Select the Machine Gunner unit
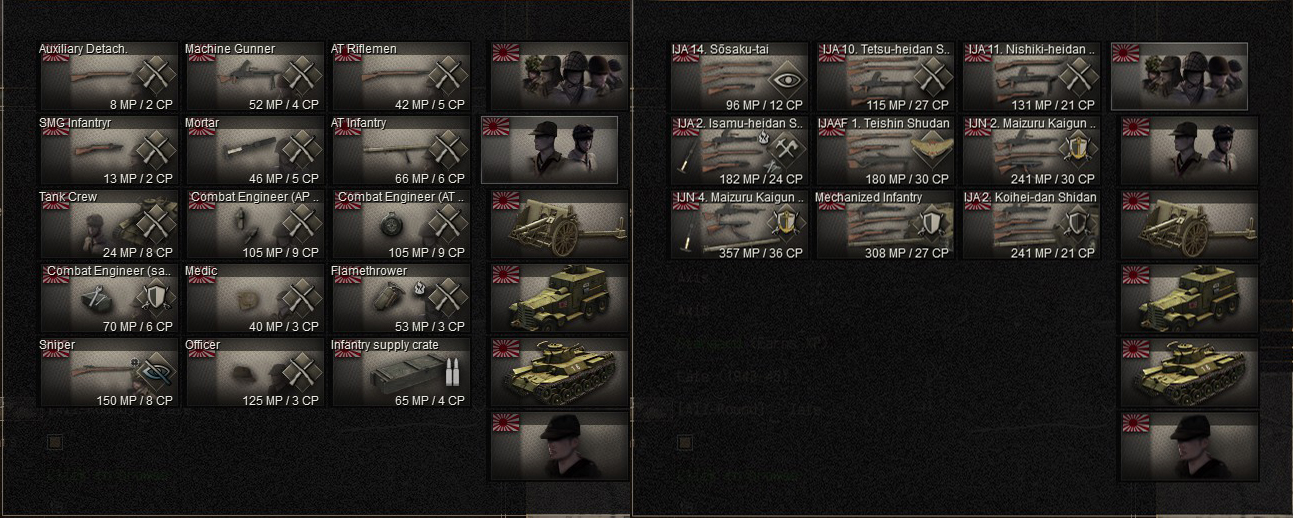 pyautogui.click(x=254, y=76)
